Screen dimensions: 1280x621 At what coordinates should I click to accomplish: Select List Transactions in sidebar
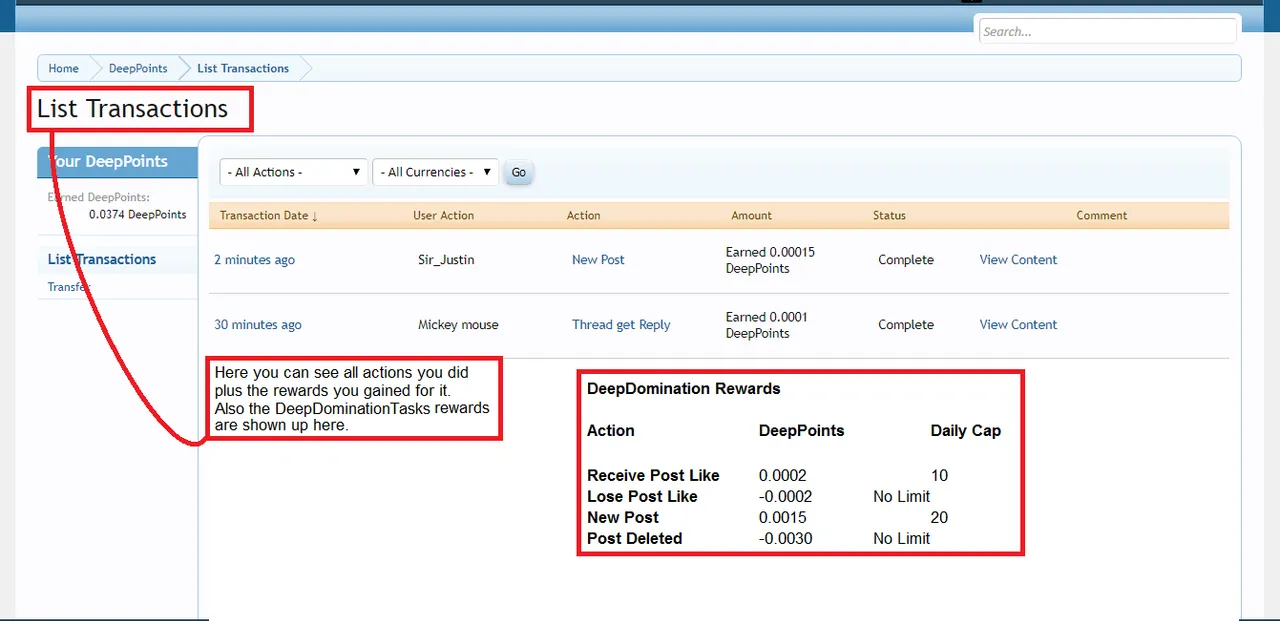pos(102,259)
